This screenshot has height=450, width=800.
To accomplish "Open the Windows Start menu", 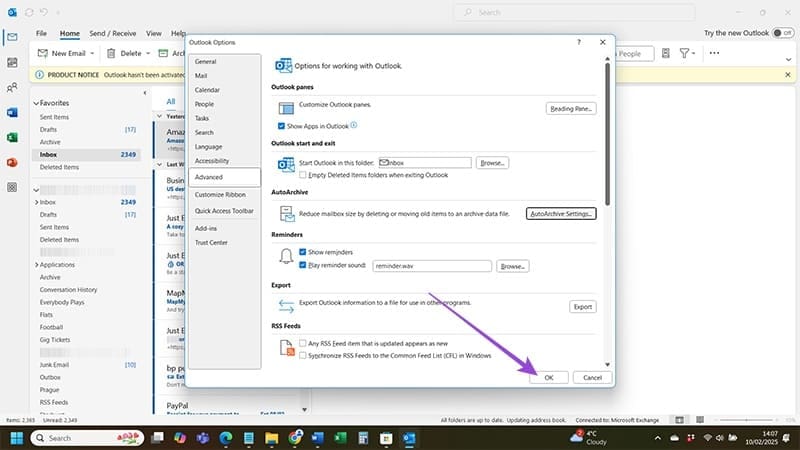I will (16, 438).
